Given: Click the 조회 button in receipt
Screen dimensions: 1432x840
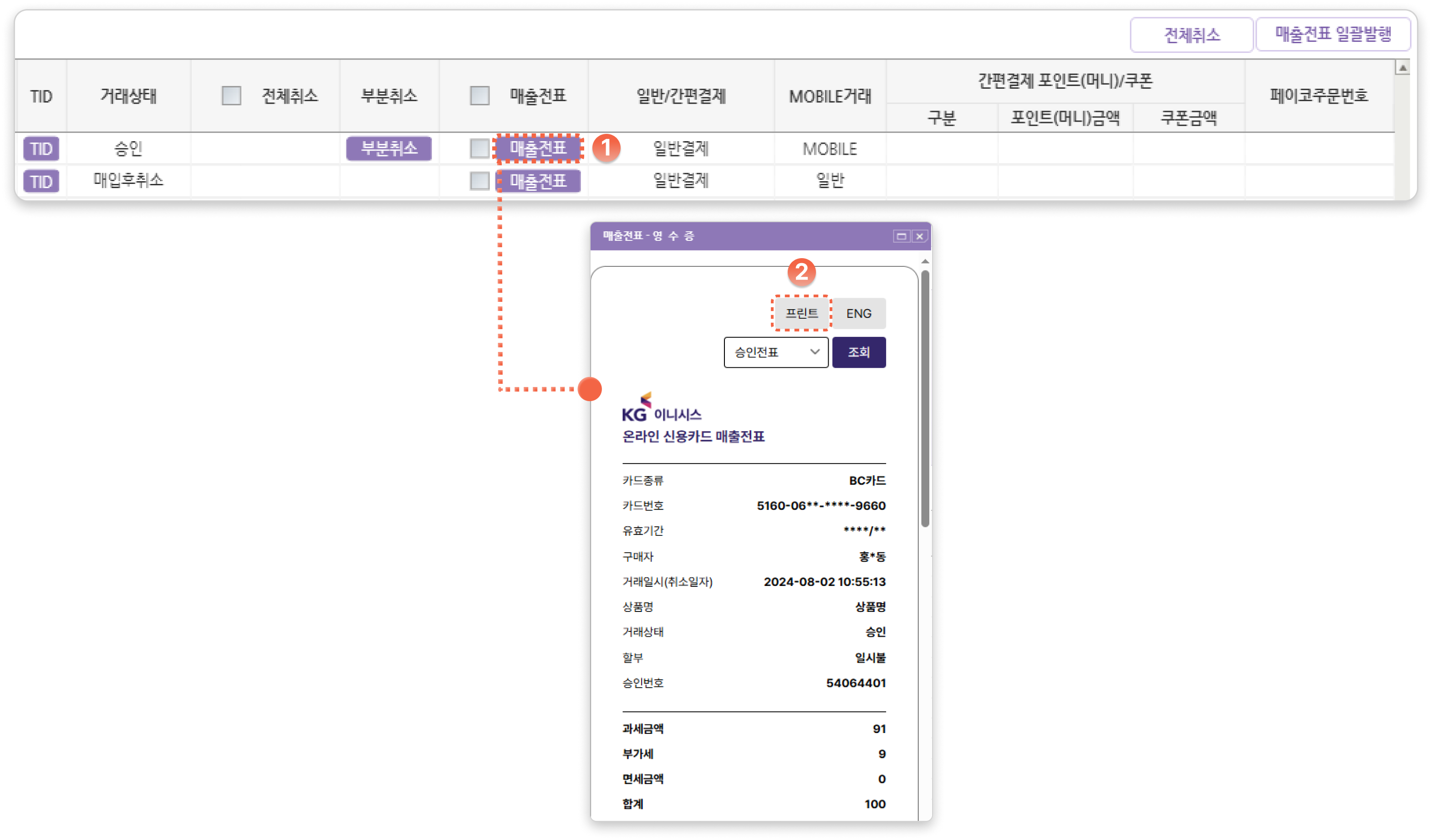Looking at the screenshot, I should click(859, 352).
